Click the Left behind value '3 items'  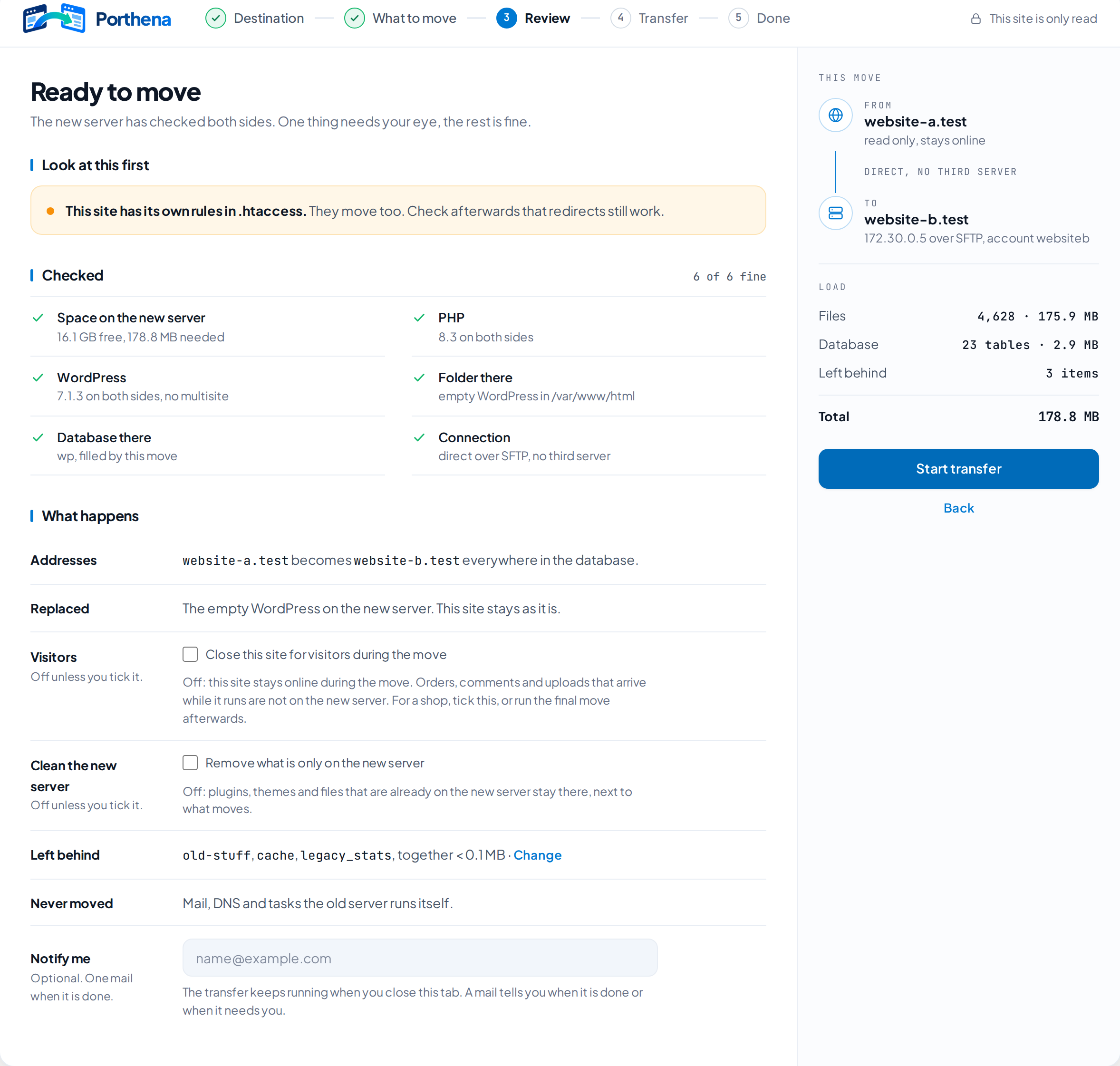(x=1072, y=373)
